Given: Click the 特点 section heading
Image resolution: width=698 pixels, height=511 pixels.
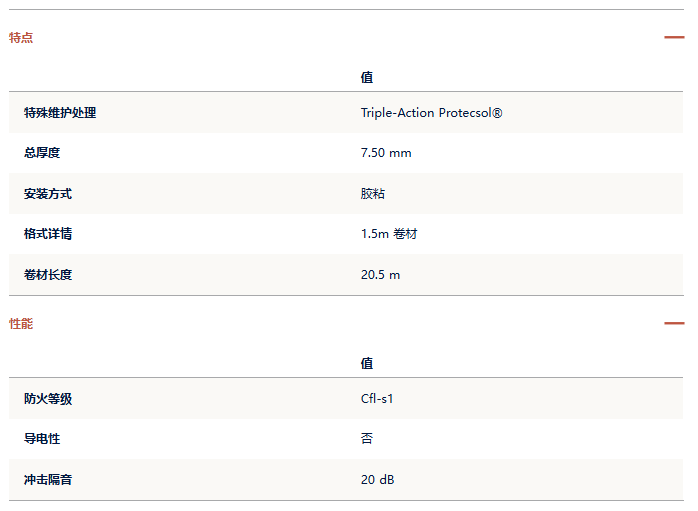Looking at the screenshot, I should pos(21,37).
